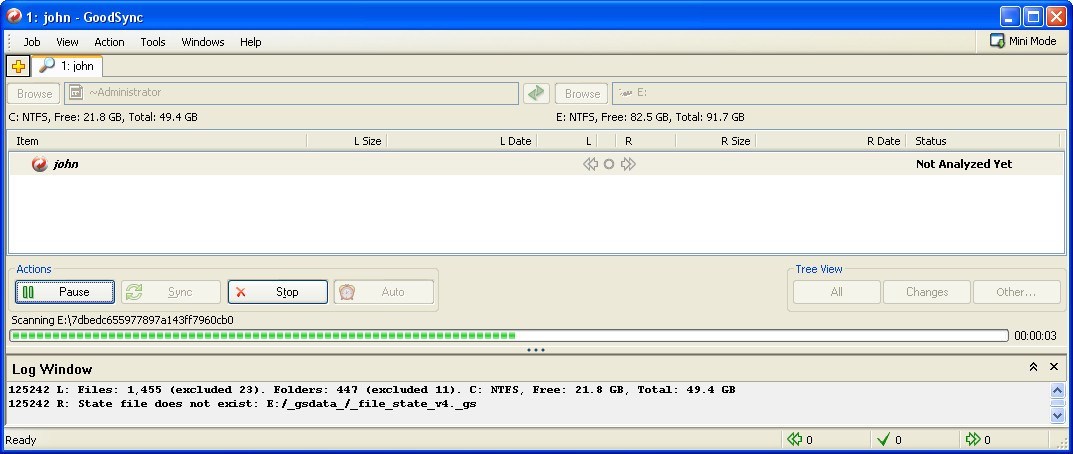Click the elapsed time 00:00:03

tap(1035, 336)
